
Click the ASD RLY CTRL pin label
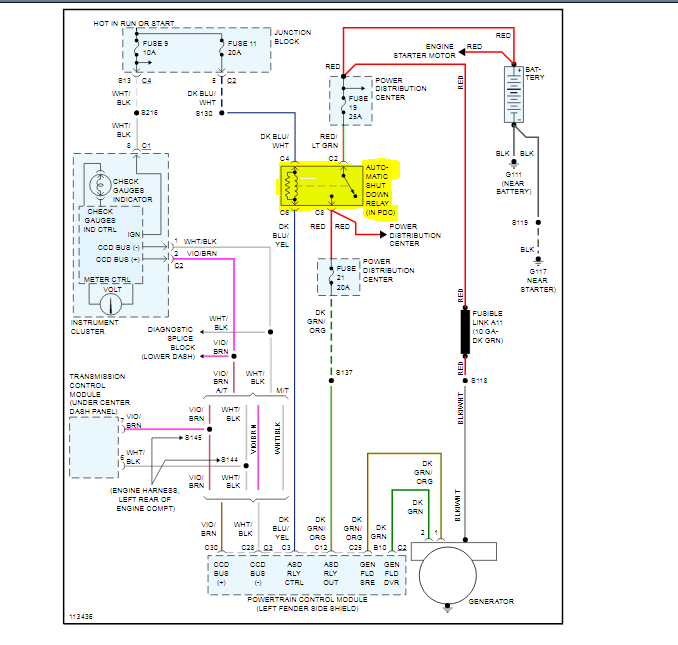pos(294,574)
